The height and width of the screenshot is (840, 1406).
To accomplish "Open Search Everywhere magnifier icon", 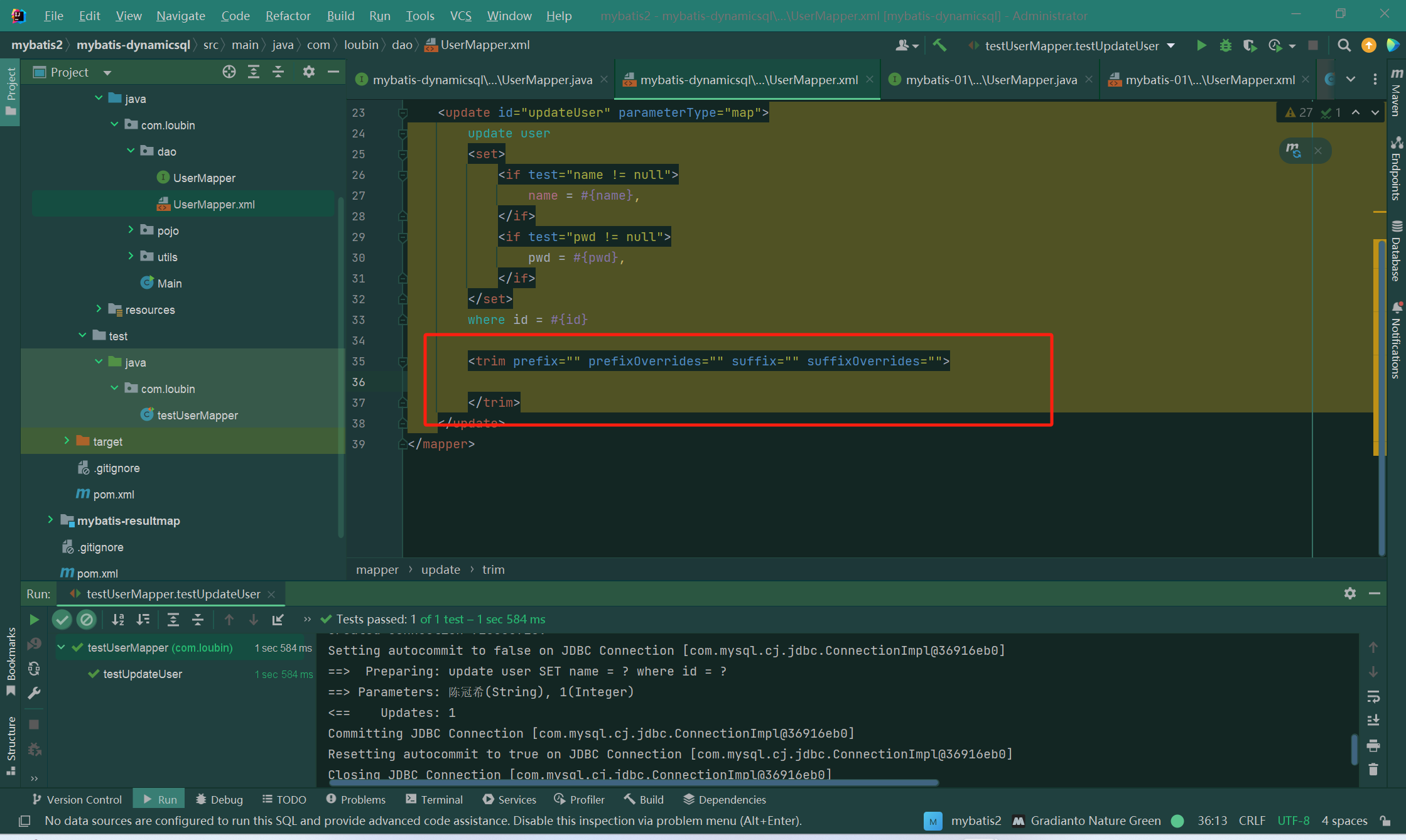I will [x=1344, y=45].
